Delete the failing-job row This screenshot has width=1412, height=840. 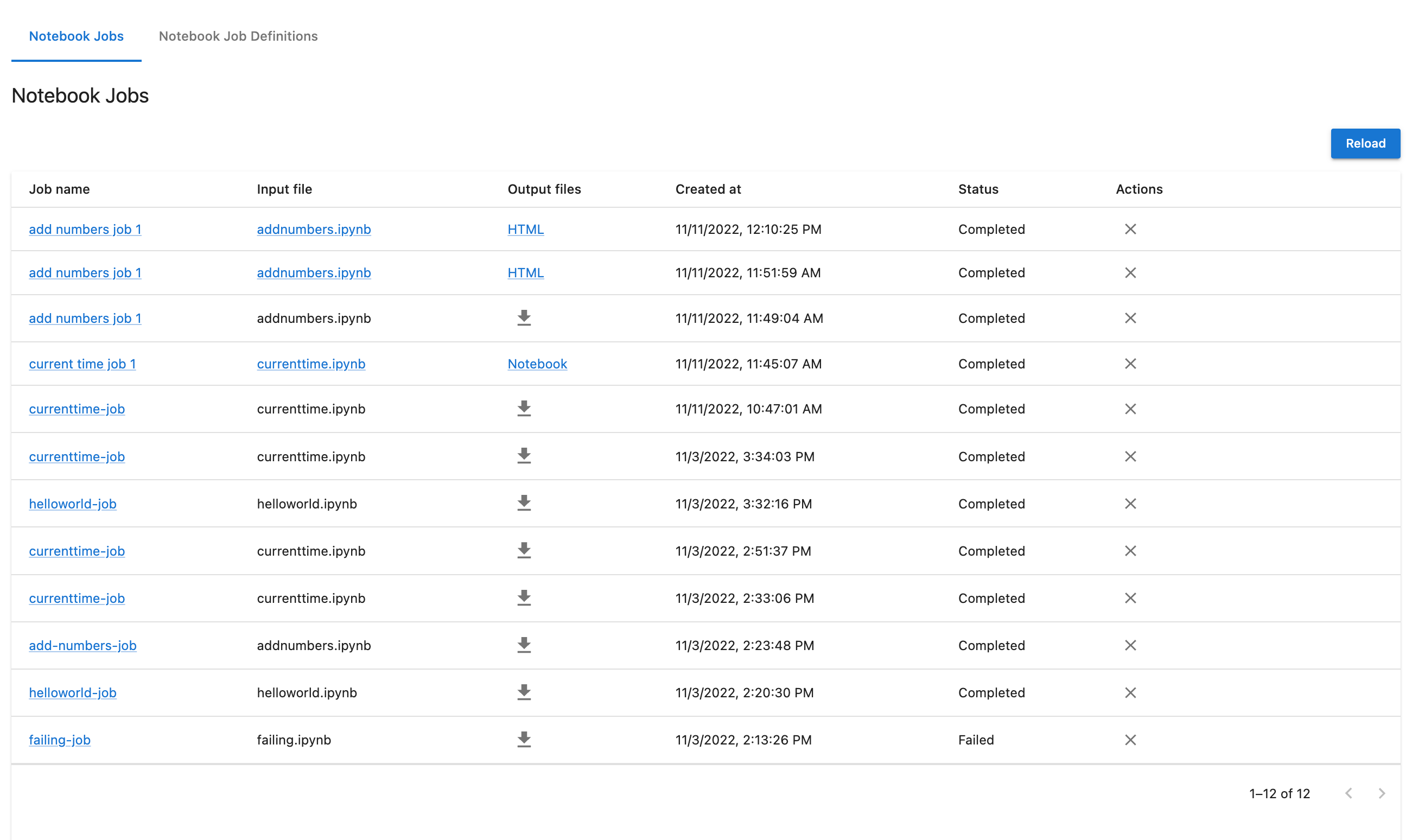click(1130, 740)
